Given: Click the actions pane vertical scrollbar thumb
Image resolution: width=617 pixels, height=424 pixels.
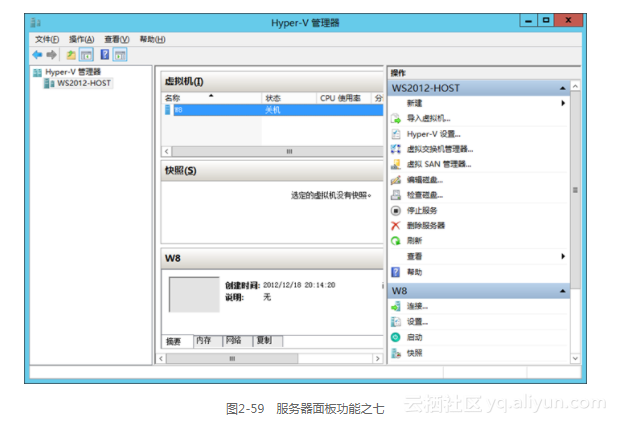Looking at the screenshot, I should pos(575,190).
